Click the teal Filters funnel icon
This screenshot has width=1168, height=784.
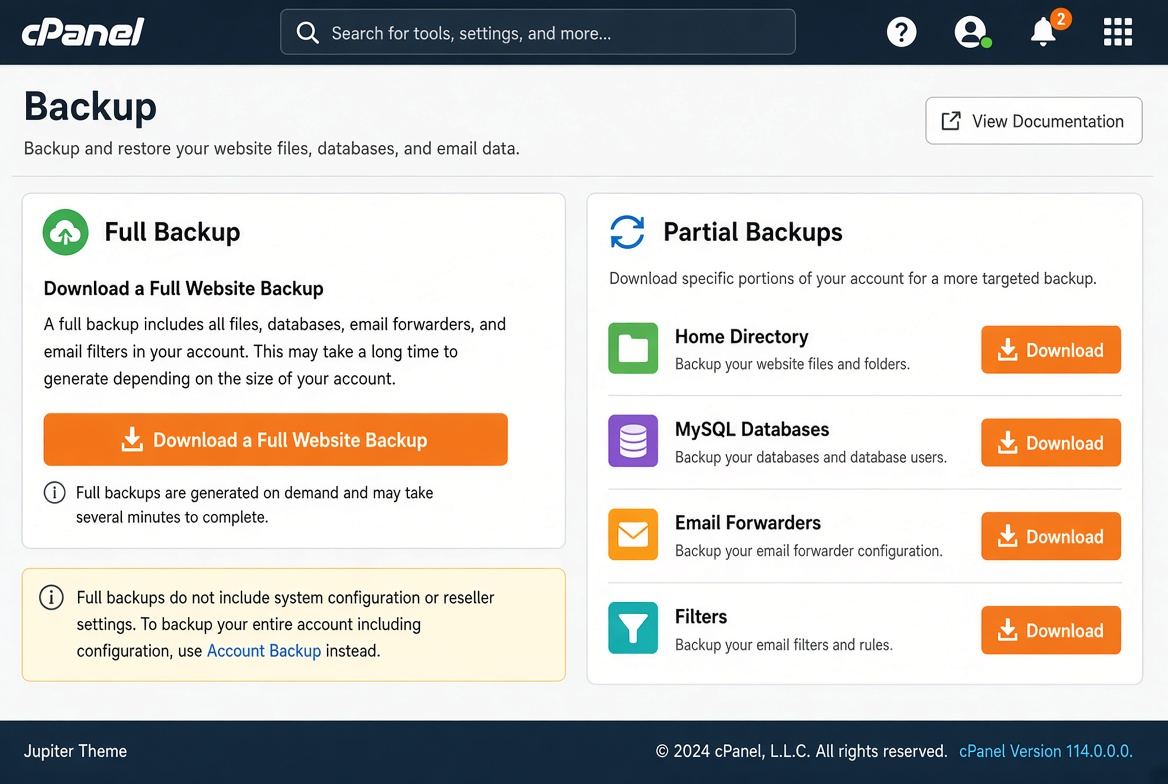[x=633, y=628]
